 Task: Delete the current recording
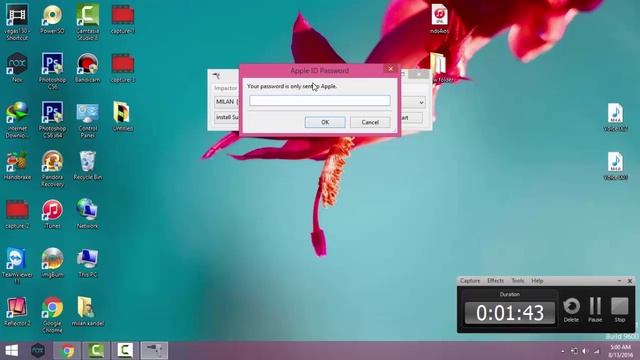tap(571, 310)
